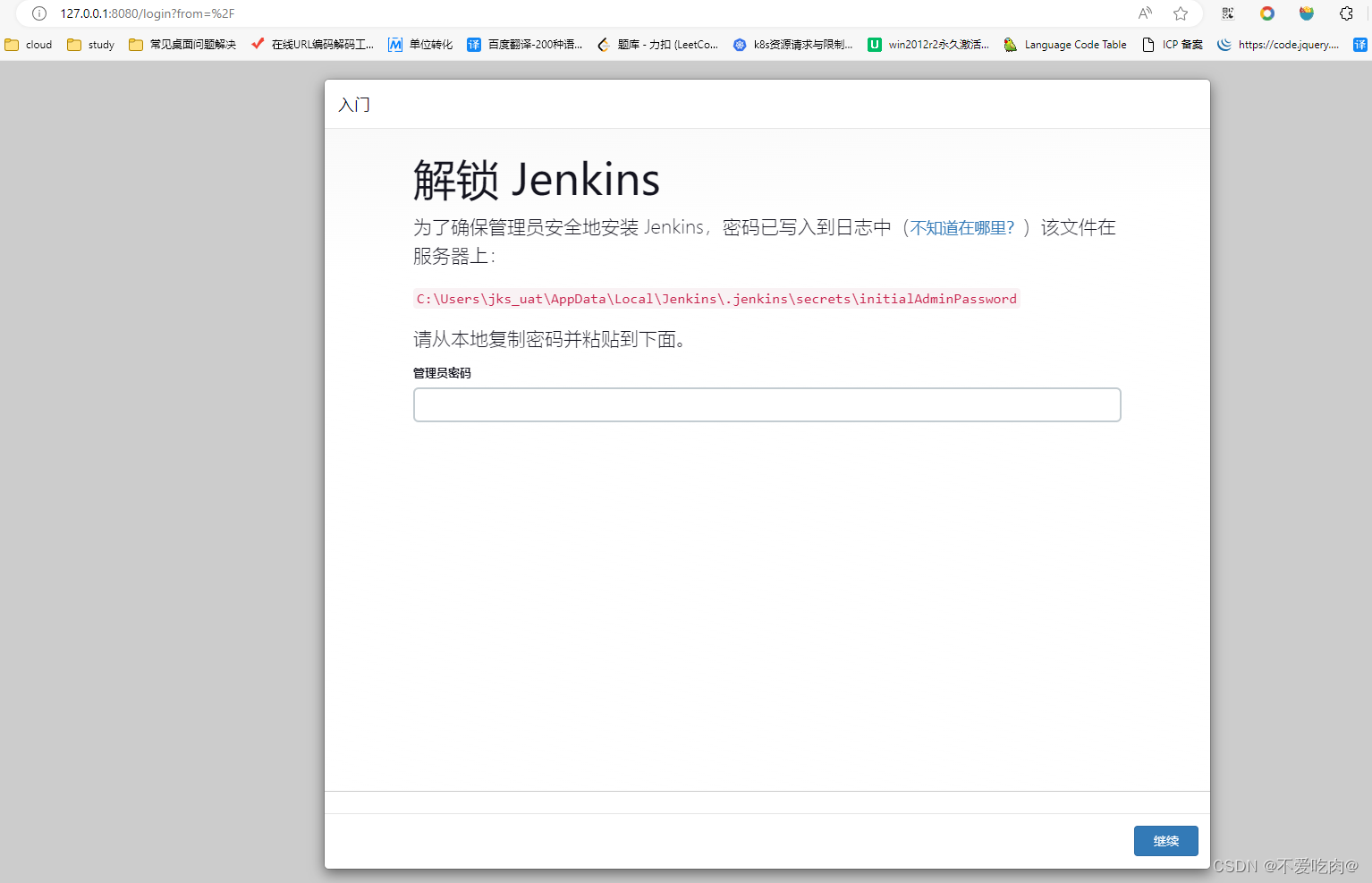This screenshot has width=1372, height=883.
Task: Open the 百度翻译-200种语 bookmark
Action: [x=525, y=45]
